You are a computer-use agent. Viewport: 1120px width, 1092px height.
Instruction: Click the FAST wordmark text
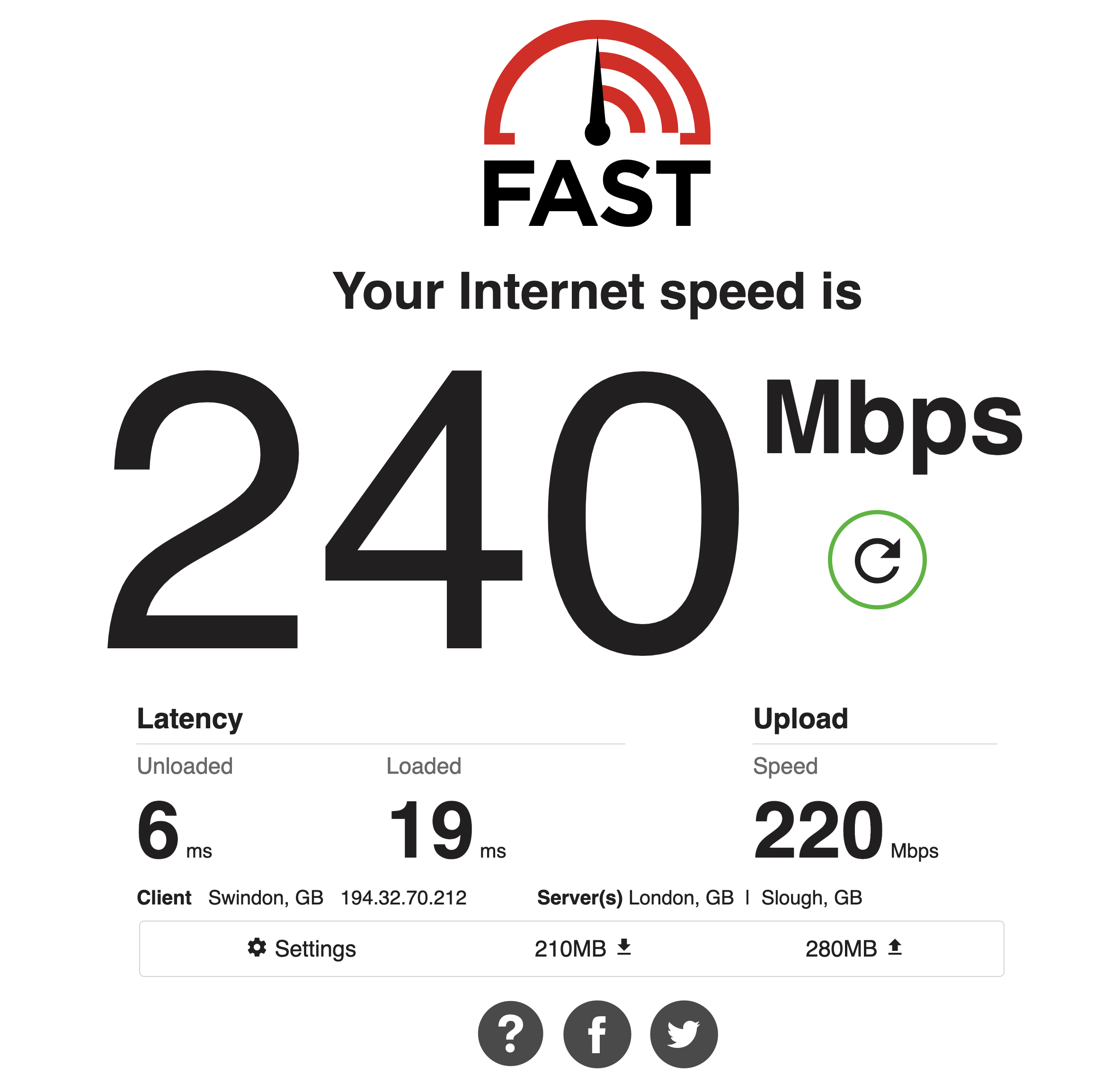596,193
